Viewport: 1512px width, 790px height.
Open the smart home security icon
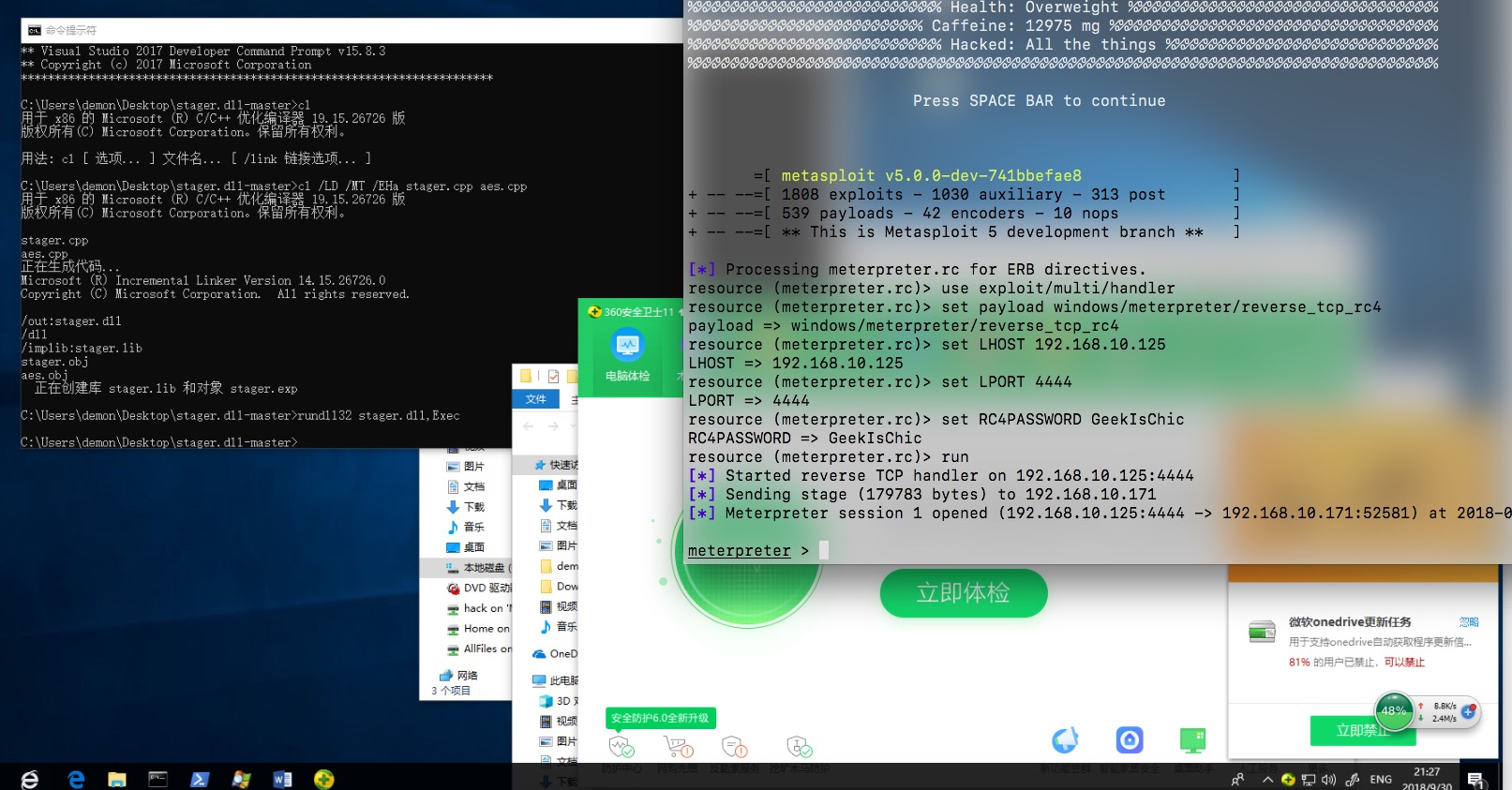pos(1130,740)
